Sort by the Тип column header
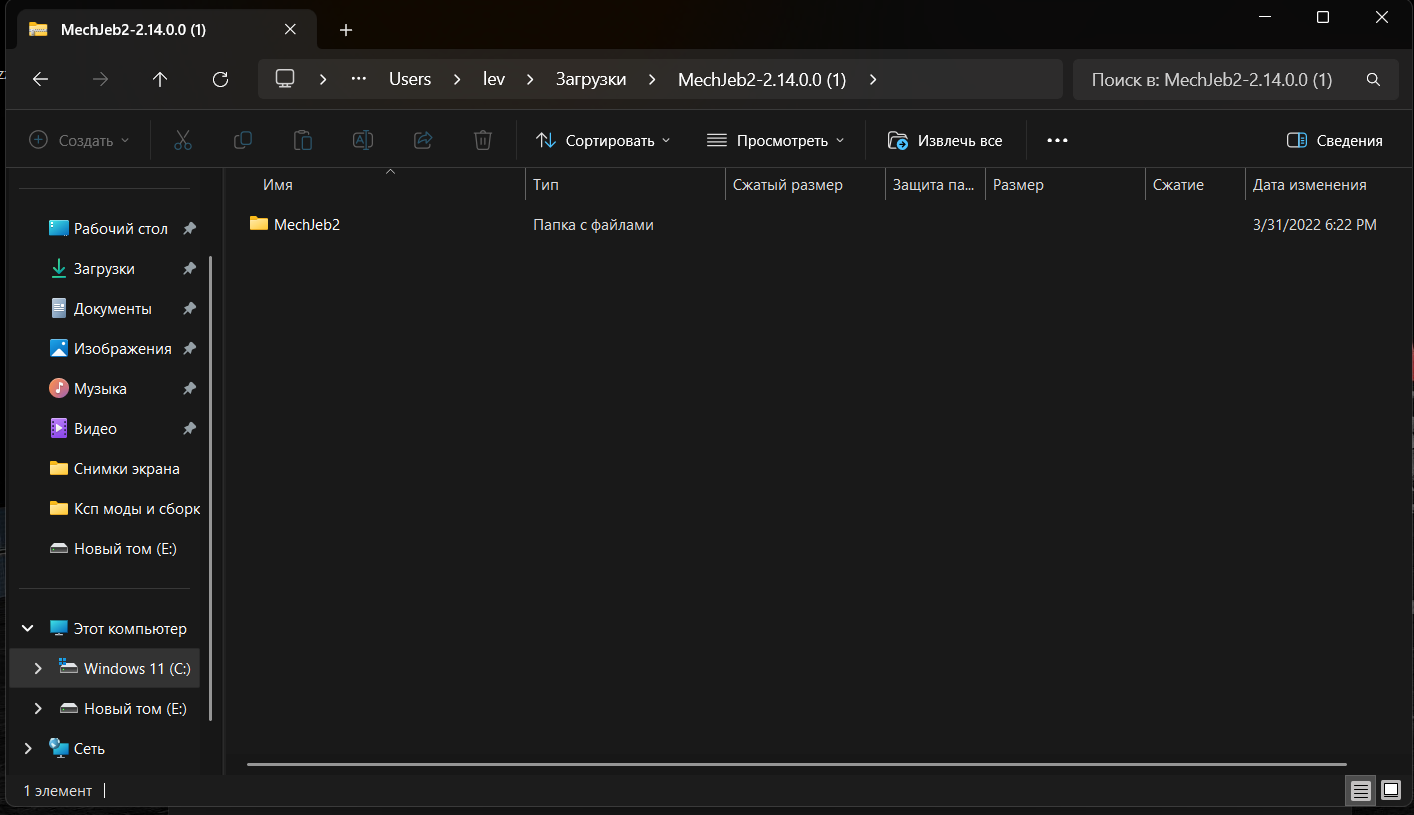Screen dimensions: 1414x815 click(546, 185)
